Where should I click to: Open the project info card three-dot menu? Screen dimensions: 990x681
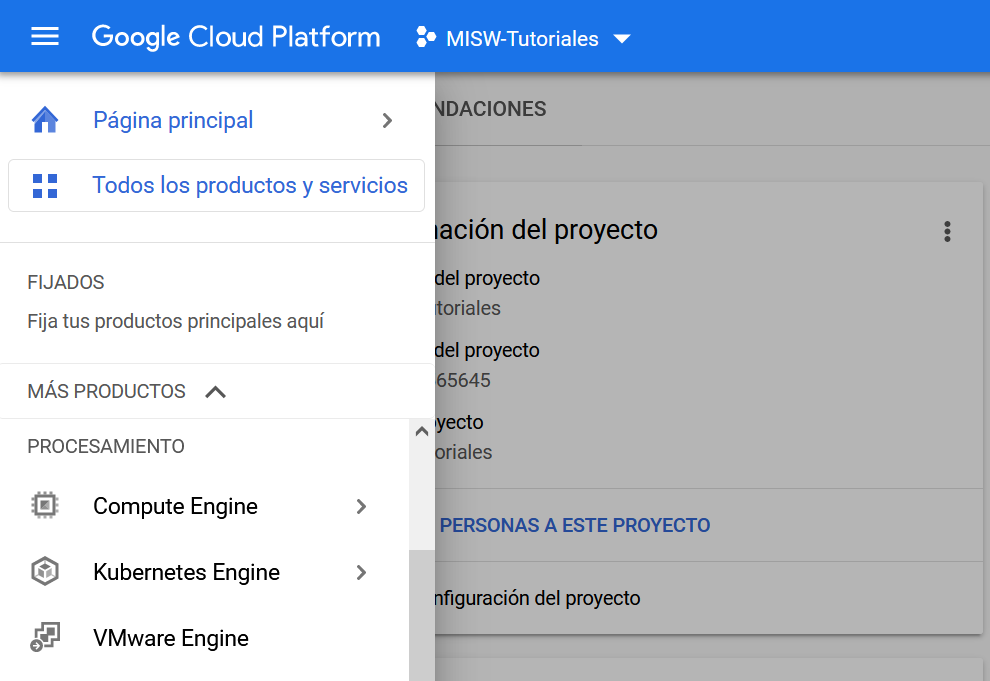click(x=947, y=232)
